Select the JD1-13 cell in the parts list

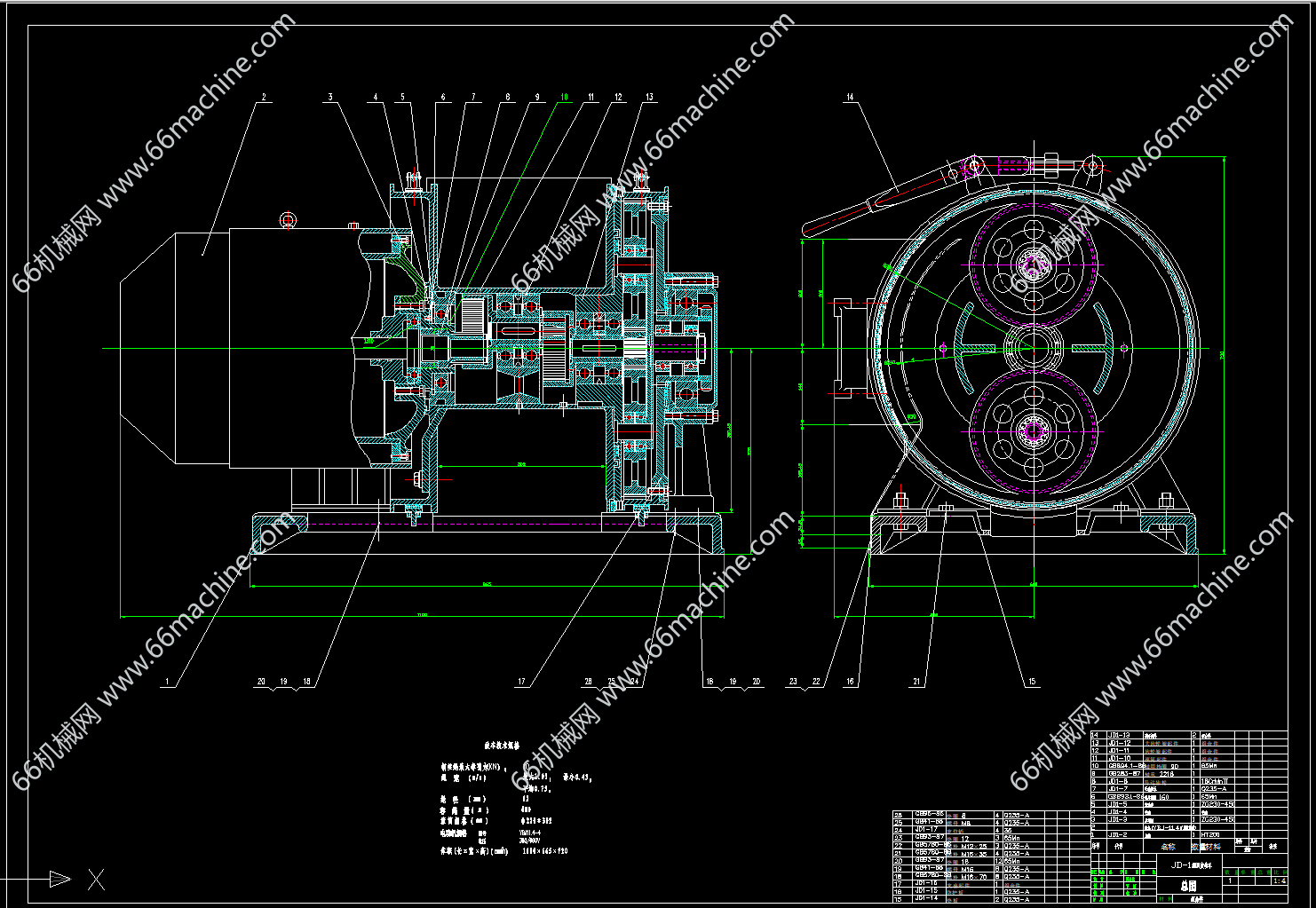1120,735
